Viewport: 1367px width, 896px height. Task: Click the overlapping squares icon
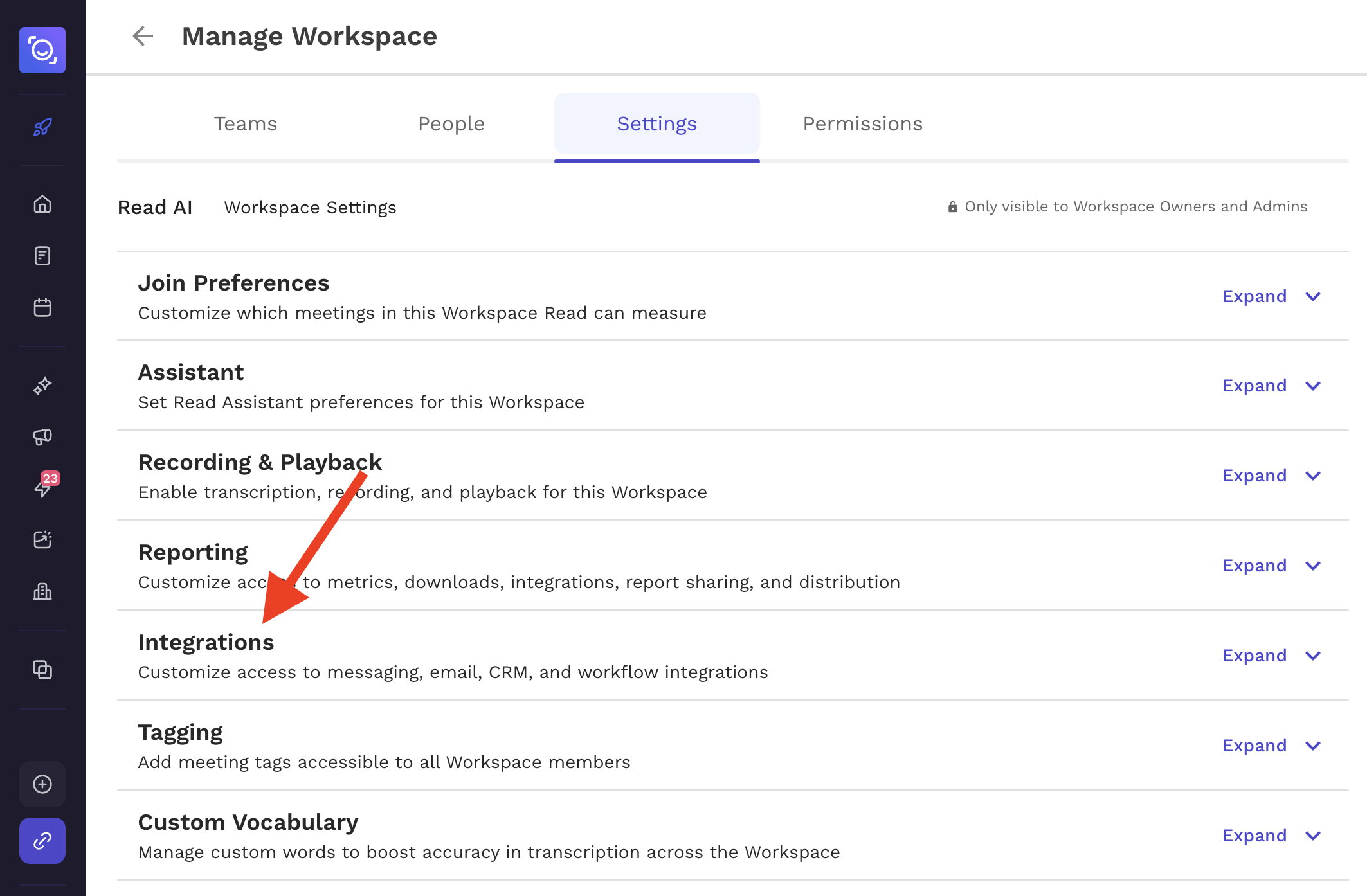pos(42,670)
